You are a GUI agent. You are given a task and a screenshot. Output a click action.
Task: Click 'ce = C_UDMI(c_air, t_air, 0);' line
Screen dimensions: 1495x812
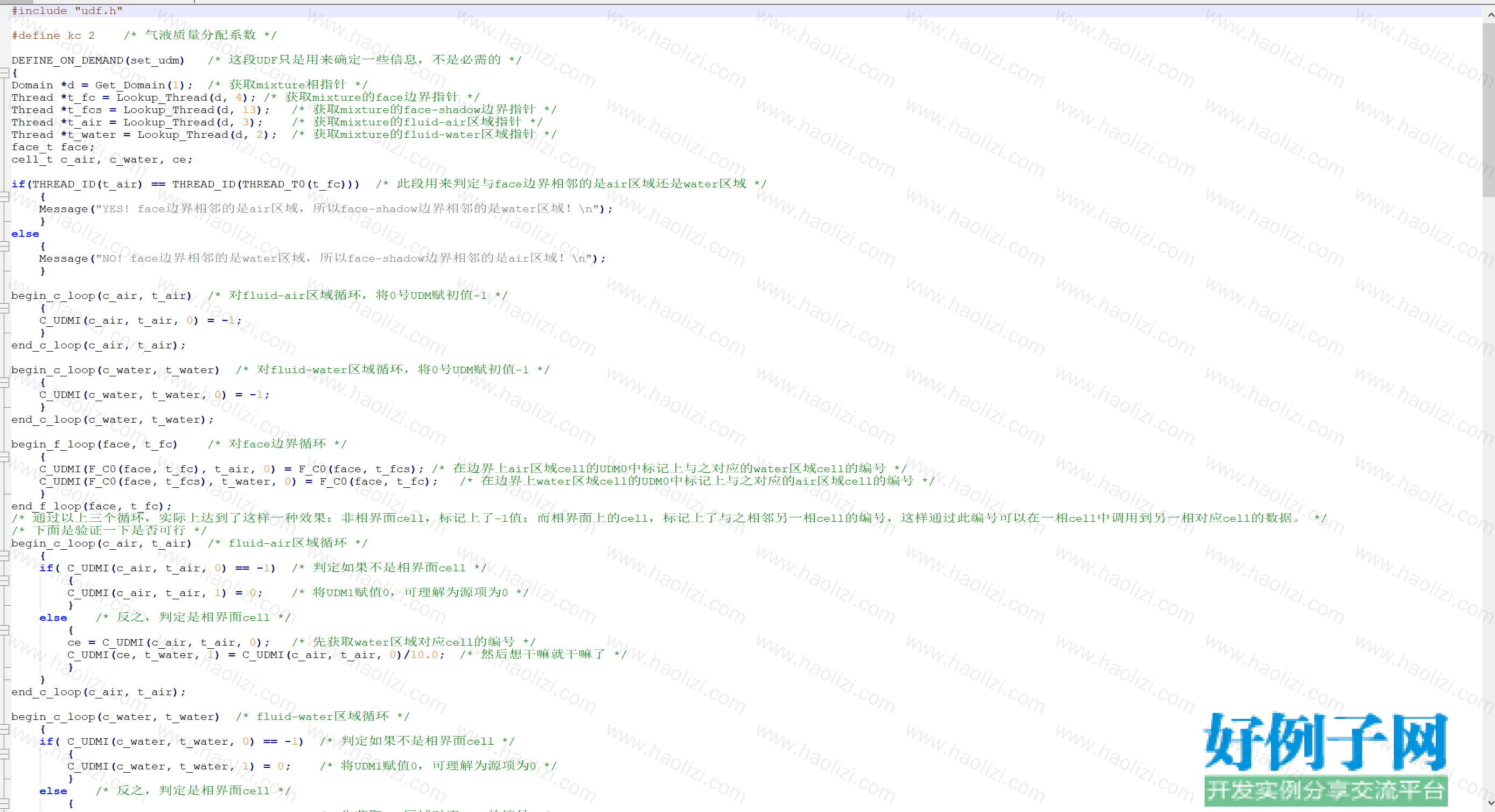pos(169,642)
